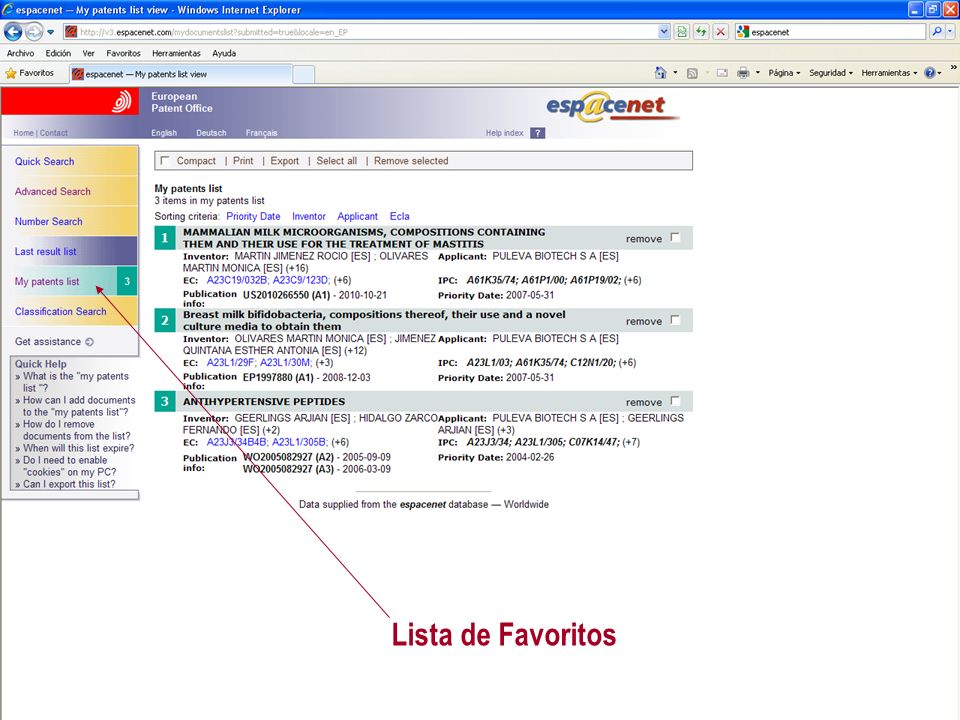Screen dimensions: 960x720
Task: Open Last result list in the sidebar
Action: (x=45, y=252)
